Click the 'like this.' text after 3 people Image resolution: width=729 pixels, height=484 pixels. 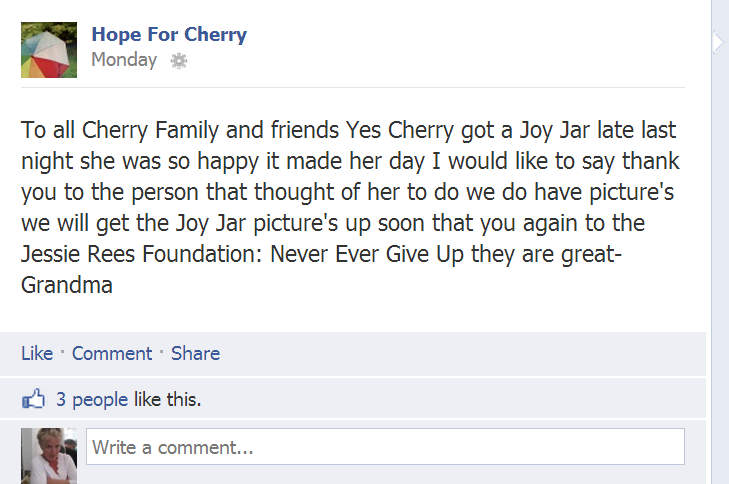click(167, 399)
